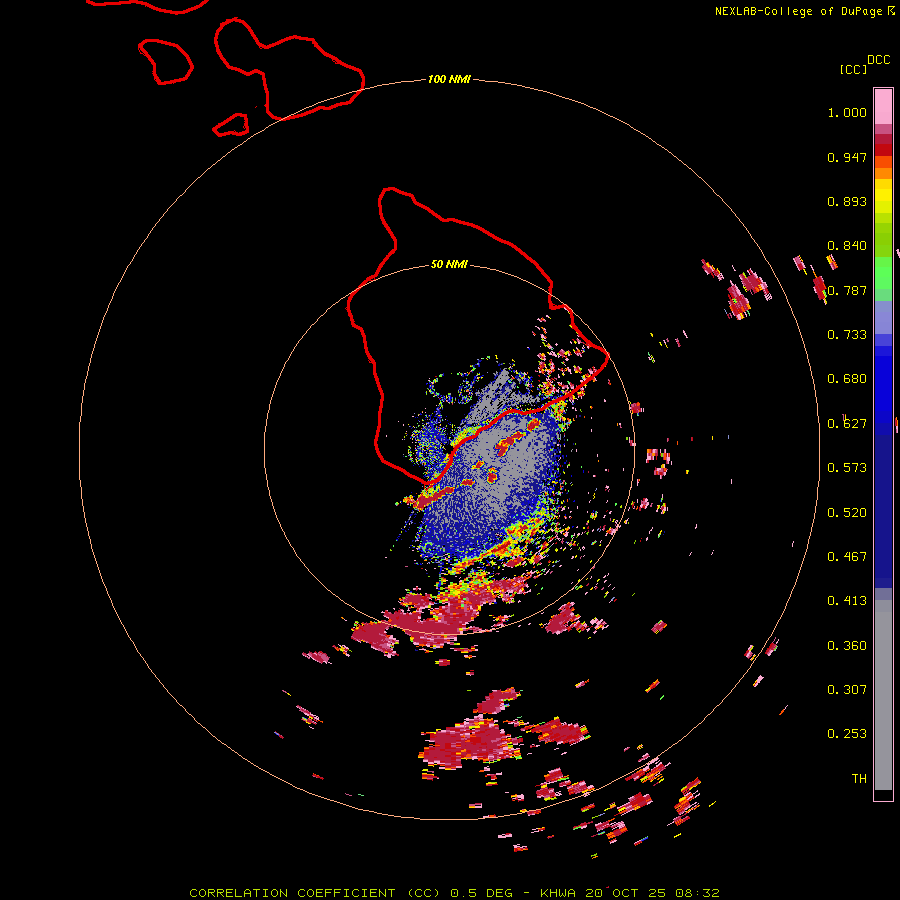The width and height of the screenshot is (900, 900).
Task: Select the 0.413 scale value
Action: (847, 601)
